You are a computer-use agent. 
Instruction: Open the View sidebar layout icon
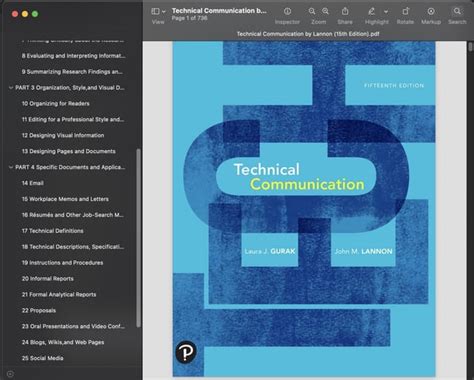pos(155,11)
